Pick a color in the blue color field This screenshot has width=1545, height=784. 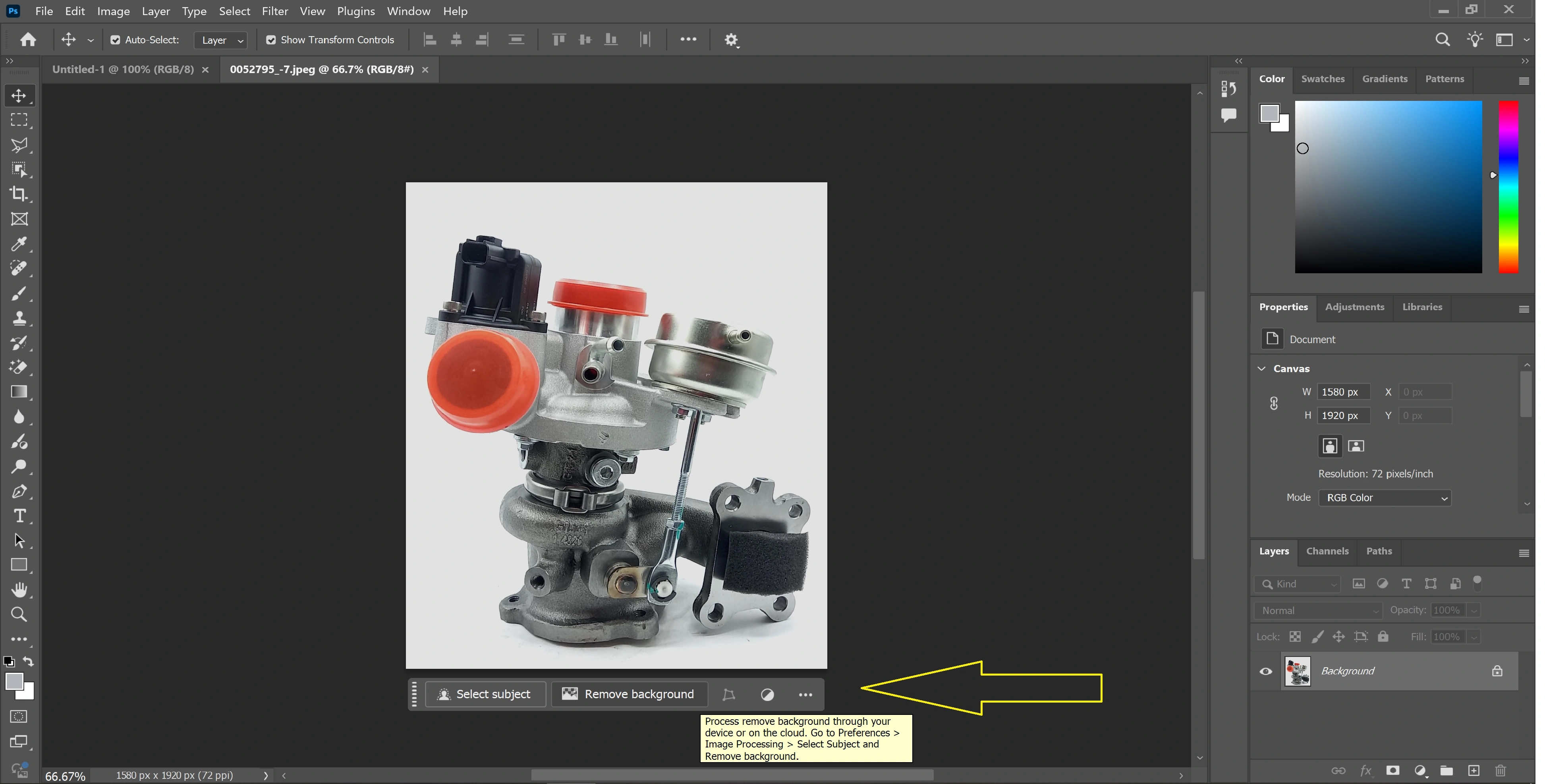pos(1388,187)
